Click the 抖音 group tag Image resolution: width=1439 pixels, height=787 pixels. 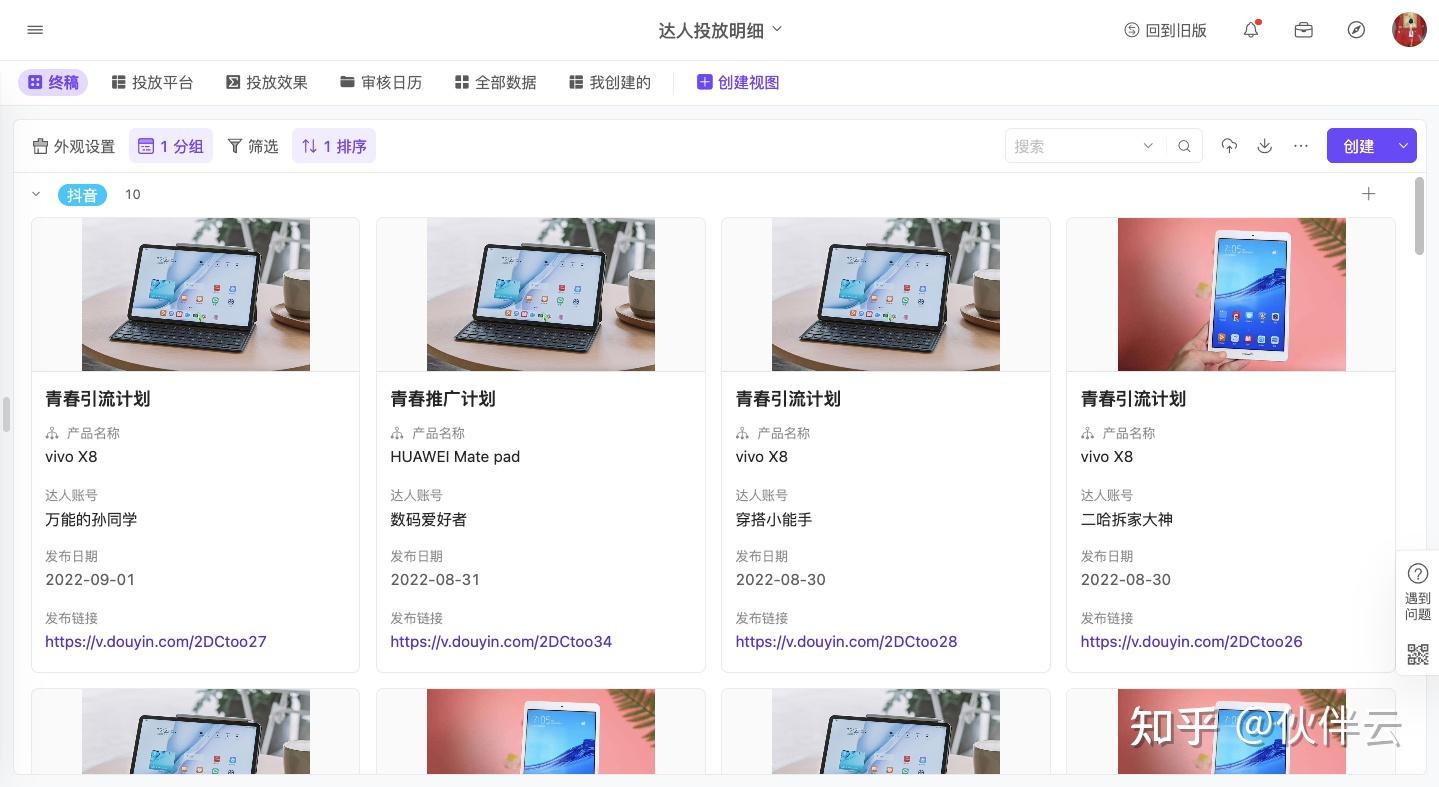[82, 194]
